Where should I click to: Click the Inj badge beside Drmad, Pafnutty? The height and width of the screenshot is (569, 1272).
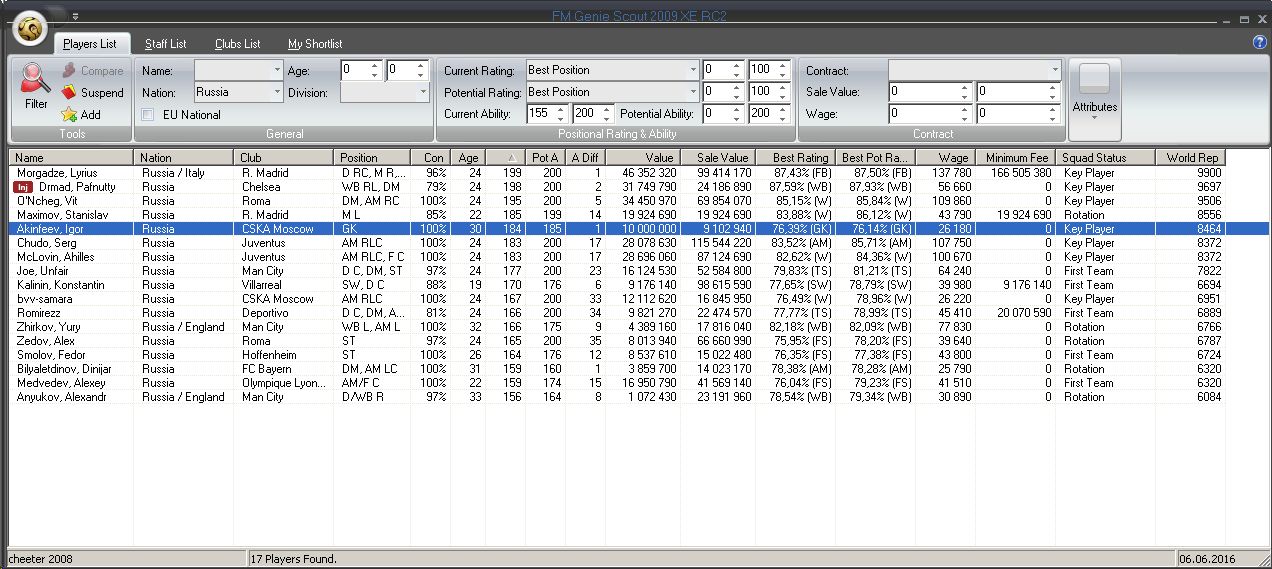[24, 187]
